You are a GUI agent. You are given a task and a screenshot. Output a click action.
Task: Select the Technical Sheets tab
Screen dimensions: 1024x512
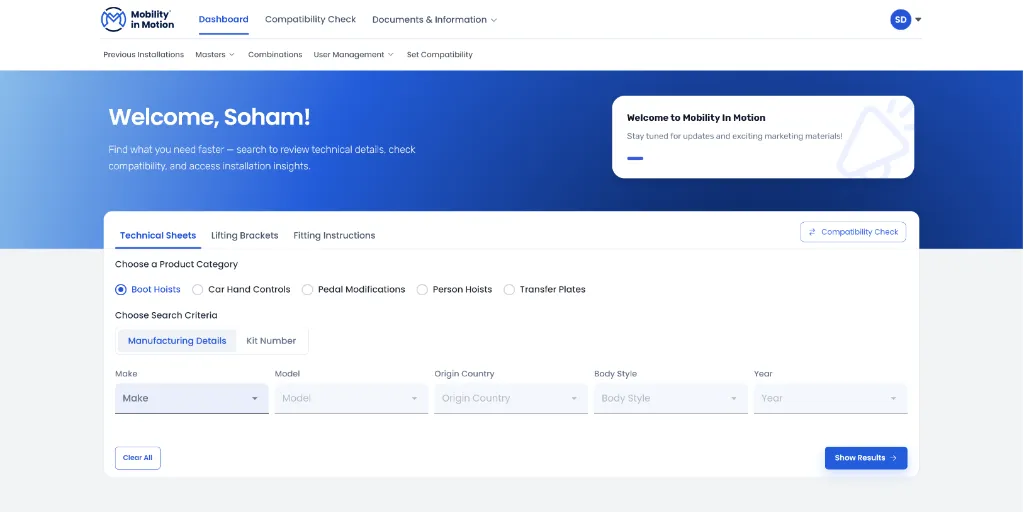(x=158, y=236)
